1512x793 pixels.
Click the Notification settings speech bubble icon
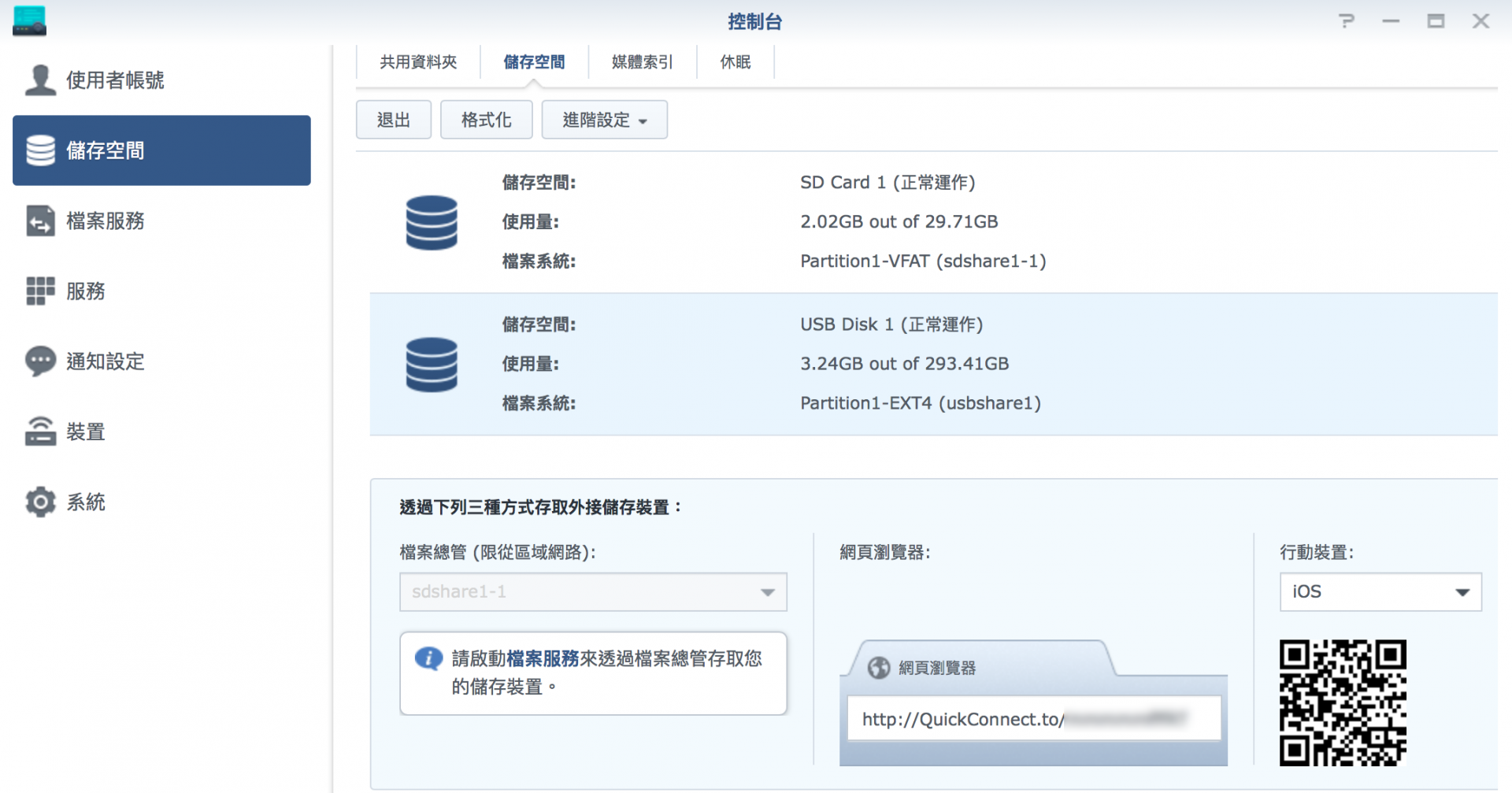[40, 361]
